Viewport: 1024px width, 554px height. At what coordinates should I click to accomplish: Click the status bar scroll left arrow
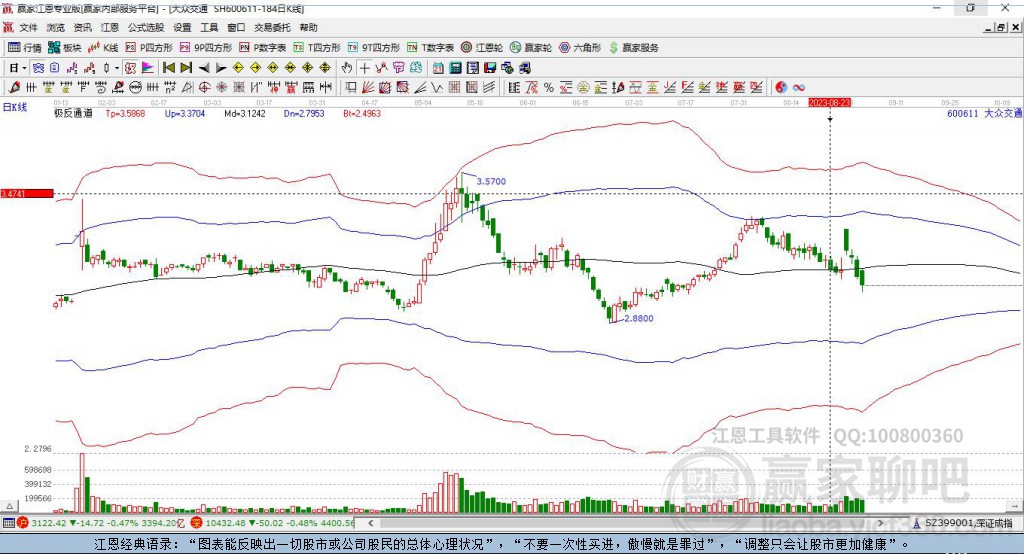click(x=370, y=523)
